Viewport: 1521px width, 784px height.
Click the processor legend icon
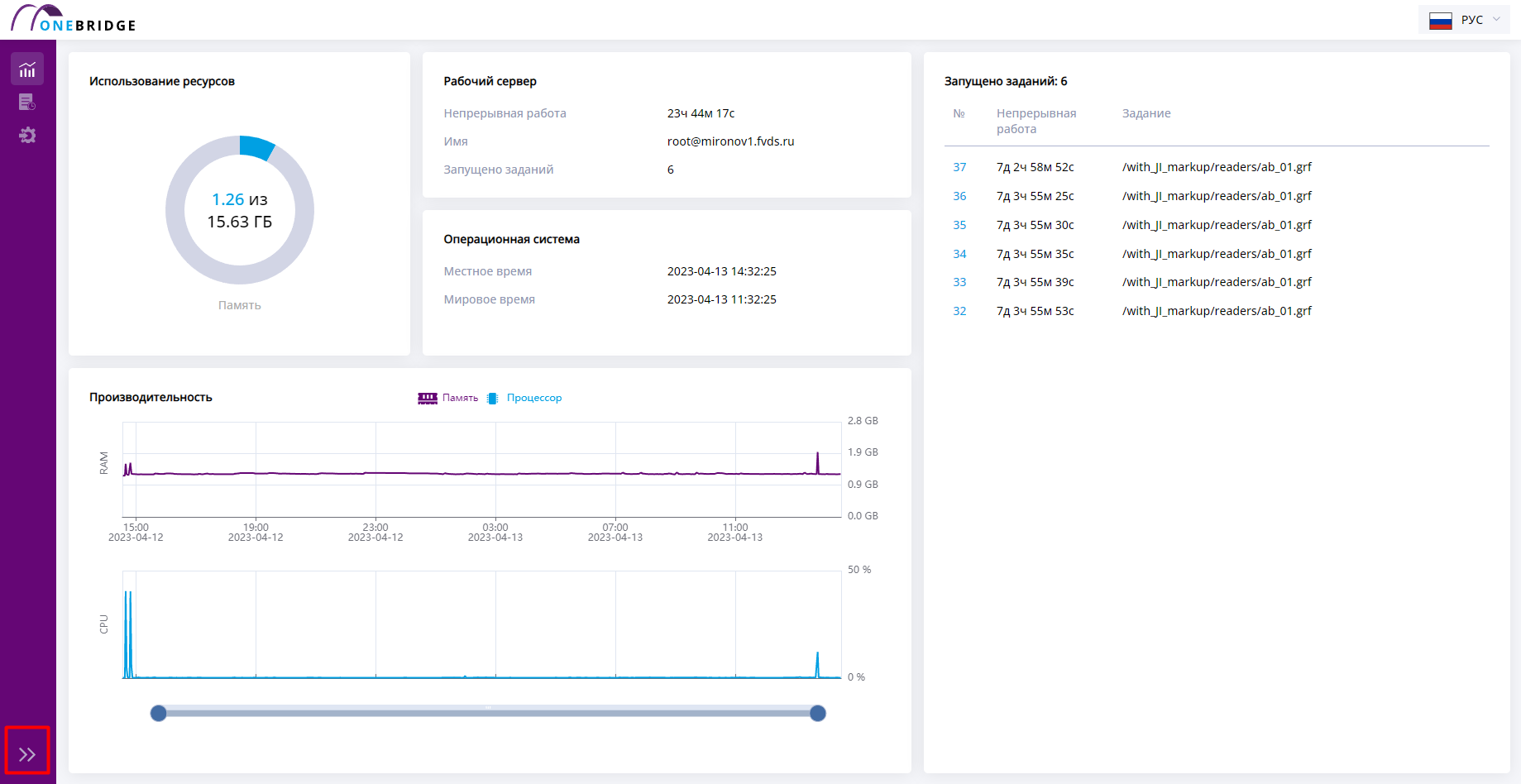click(x=493, y=398)
